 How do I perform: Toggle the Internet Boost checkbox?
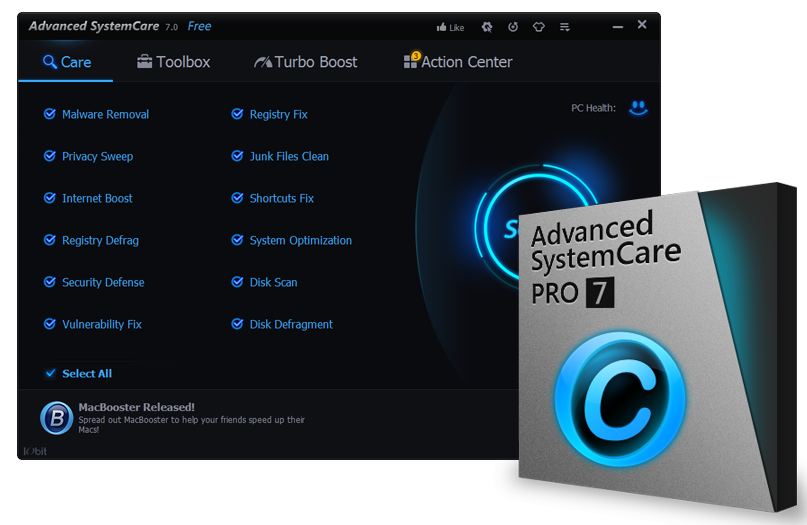49,198
